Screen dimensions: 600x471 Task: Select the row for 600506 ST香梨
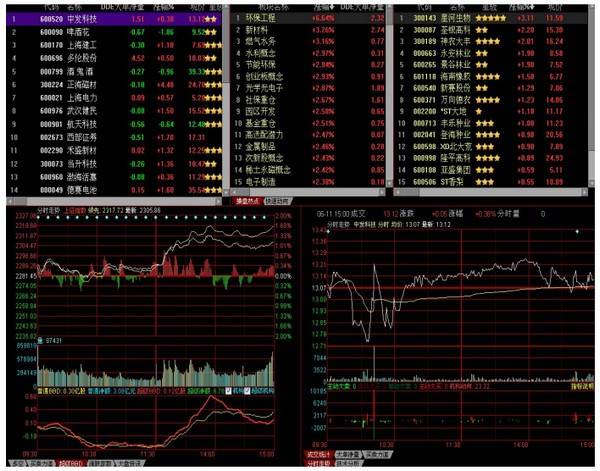pos(491,182)
